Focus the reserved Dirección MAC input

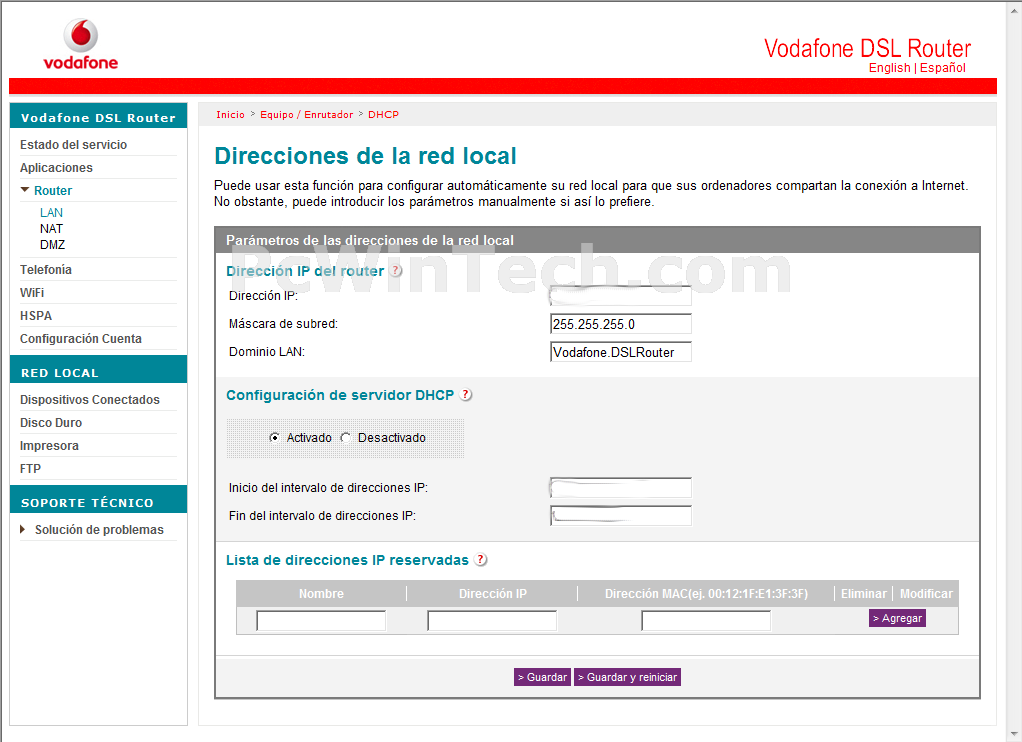pos(706,621)
